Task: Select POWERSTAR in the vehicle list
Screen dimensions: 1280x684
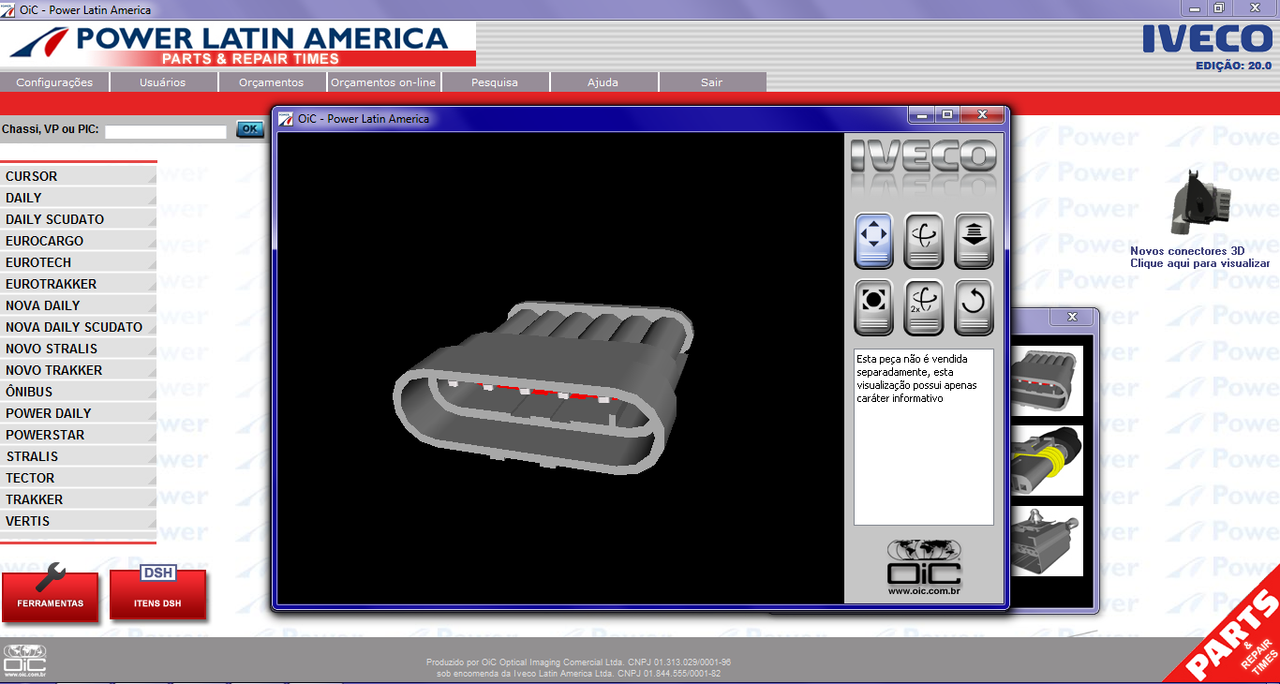Action: 79,434
